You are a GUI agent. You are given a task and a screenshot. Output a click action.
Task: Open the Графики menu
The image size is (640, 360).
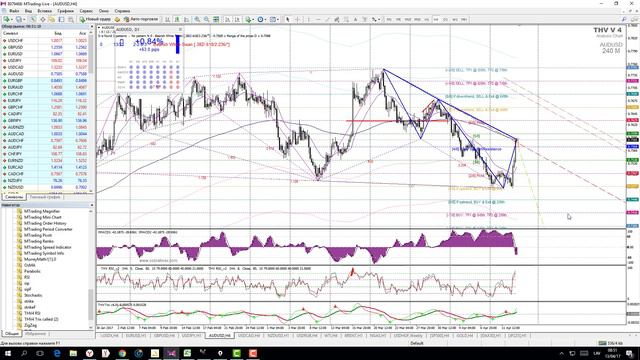click(x=65, y=11)
